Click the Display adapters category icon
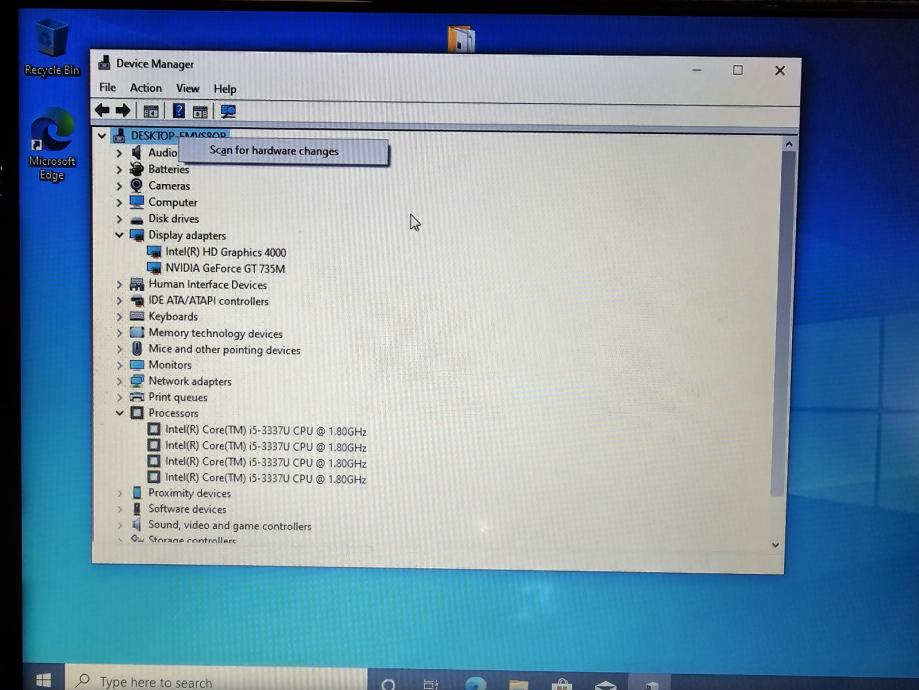 [x=137, y=235]
